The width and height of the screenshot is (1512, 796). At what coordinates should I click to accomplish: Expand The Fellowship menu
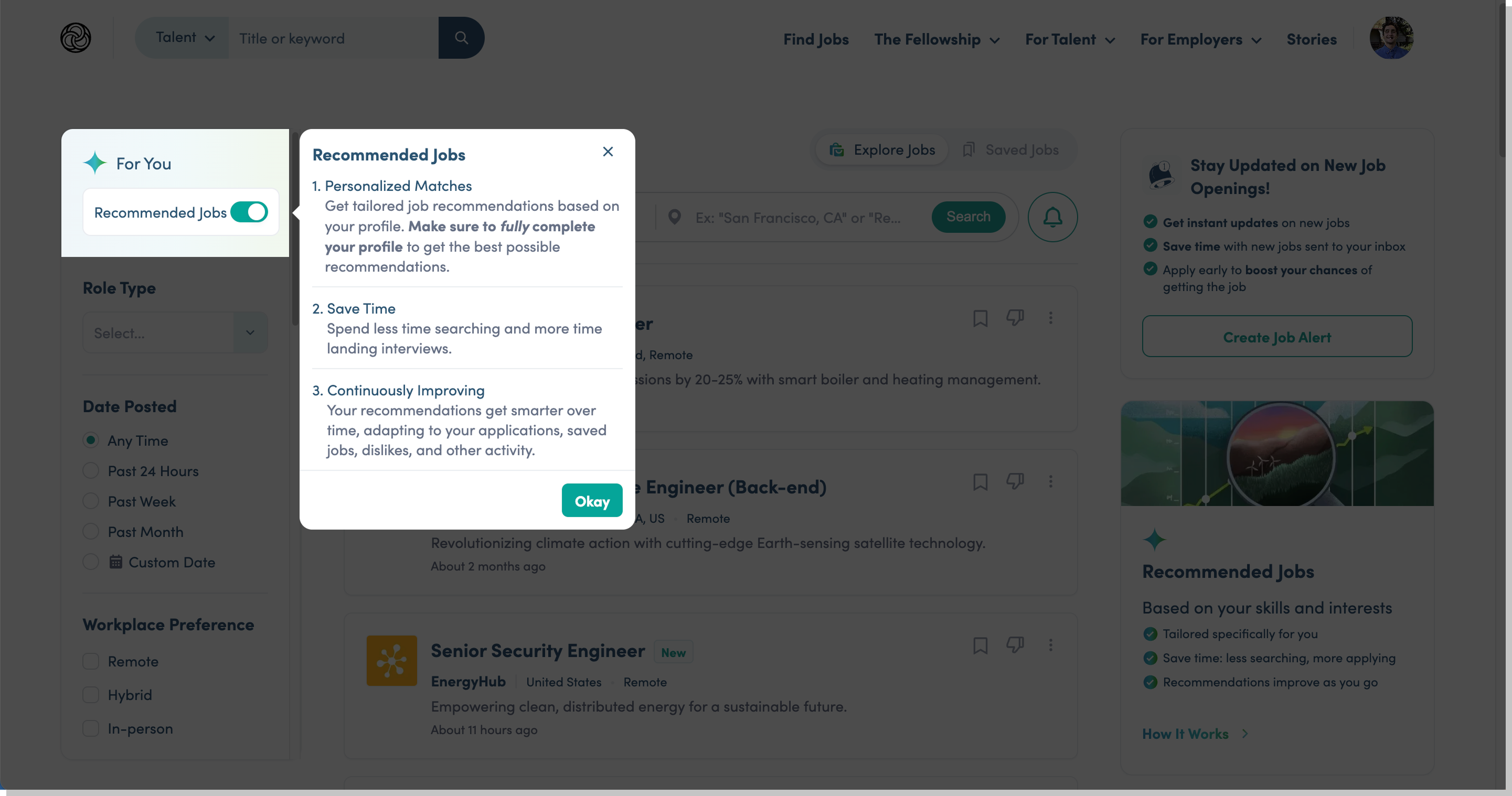pos(937,40)
